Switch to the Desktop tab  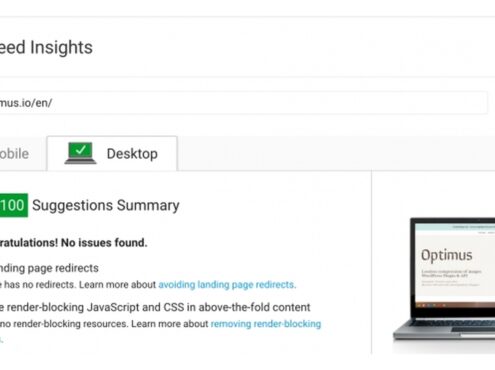point(112,153)
